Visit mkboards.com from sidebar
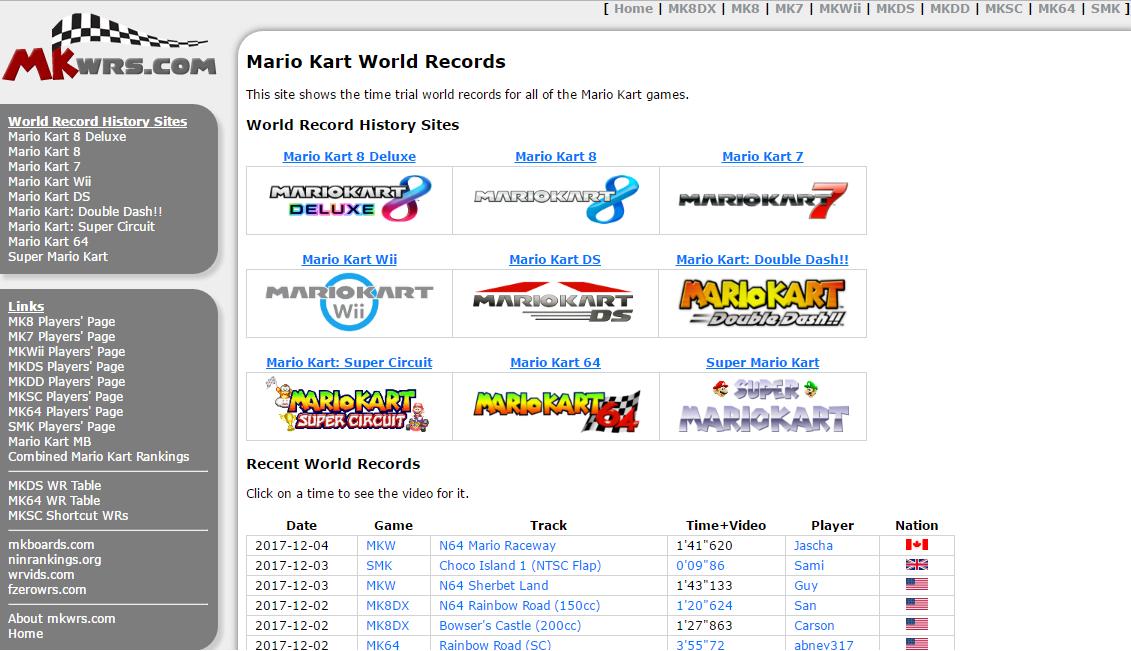Image resolution: width=1131 pixels, height=651 pixels. (51, 545)
